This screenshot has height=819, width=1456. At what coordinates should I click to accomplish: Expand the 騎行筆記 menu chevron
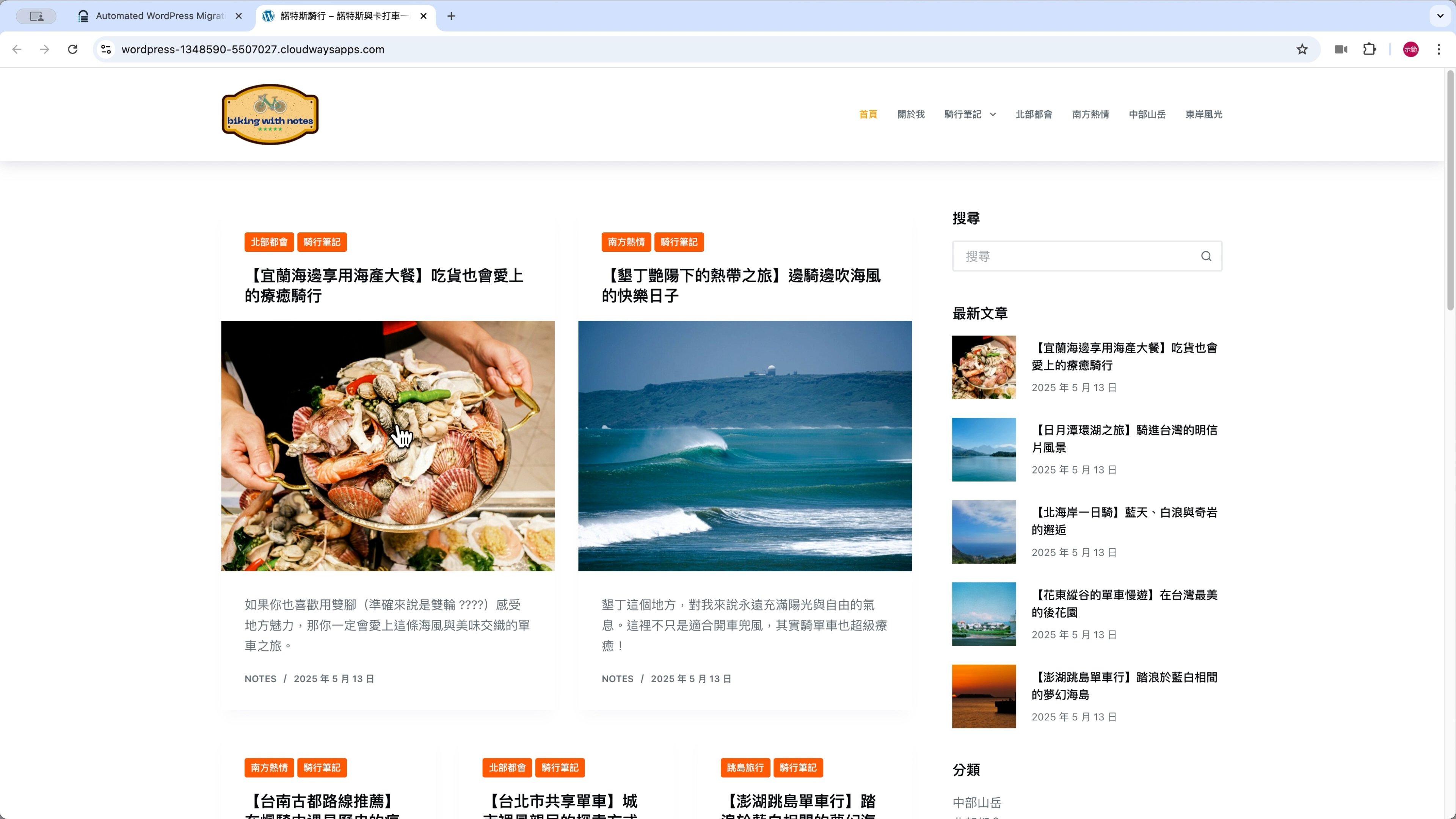pos(993,115)
